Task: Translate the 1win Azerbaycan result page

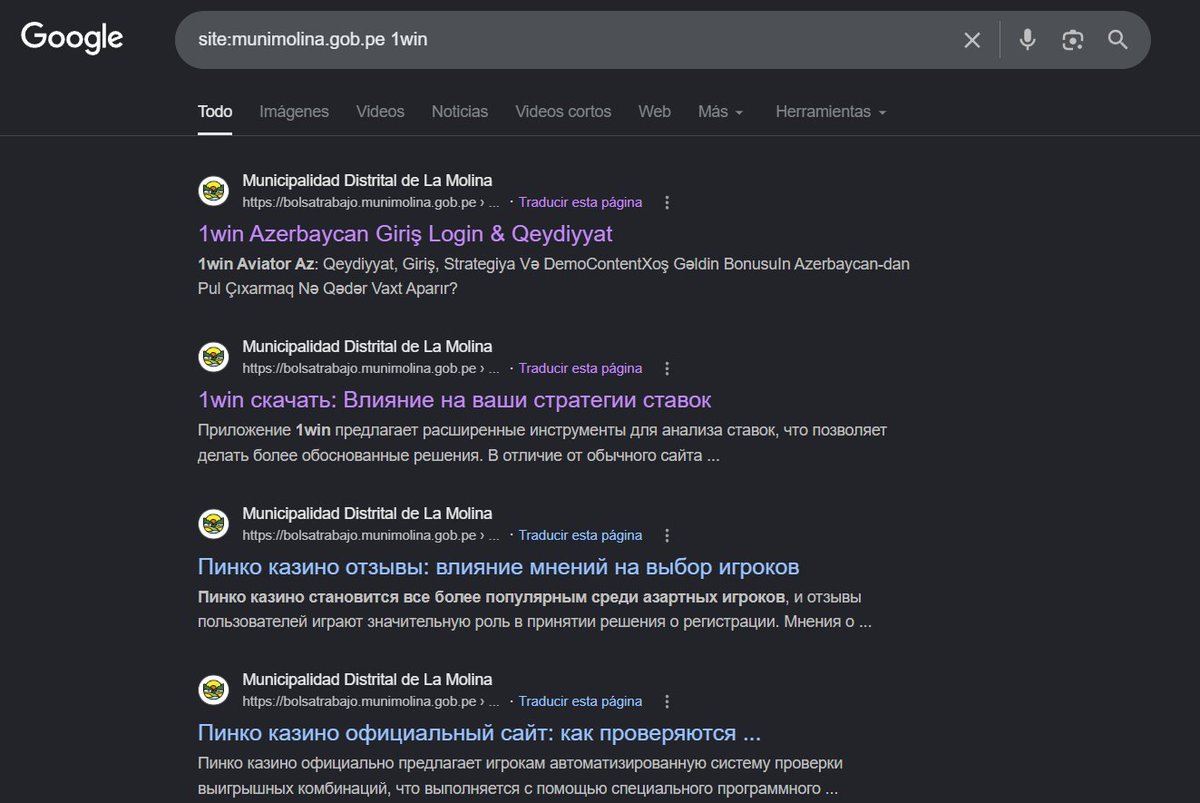Action: [580, 202]
